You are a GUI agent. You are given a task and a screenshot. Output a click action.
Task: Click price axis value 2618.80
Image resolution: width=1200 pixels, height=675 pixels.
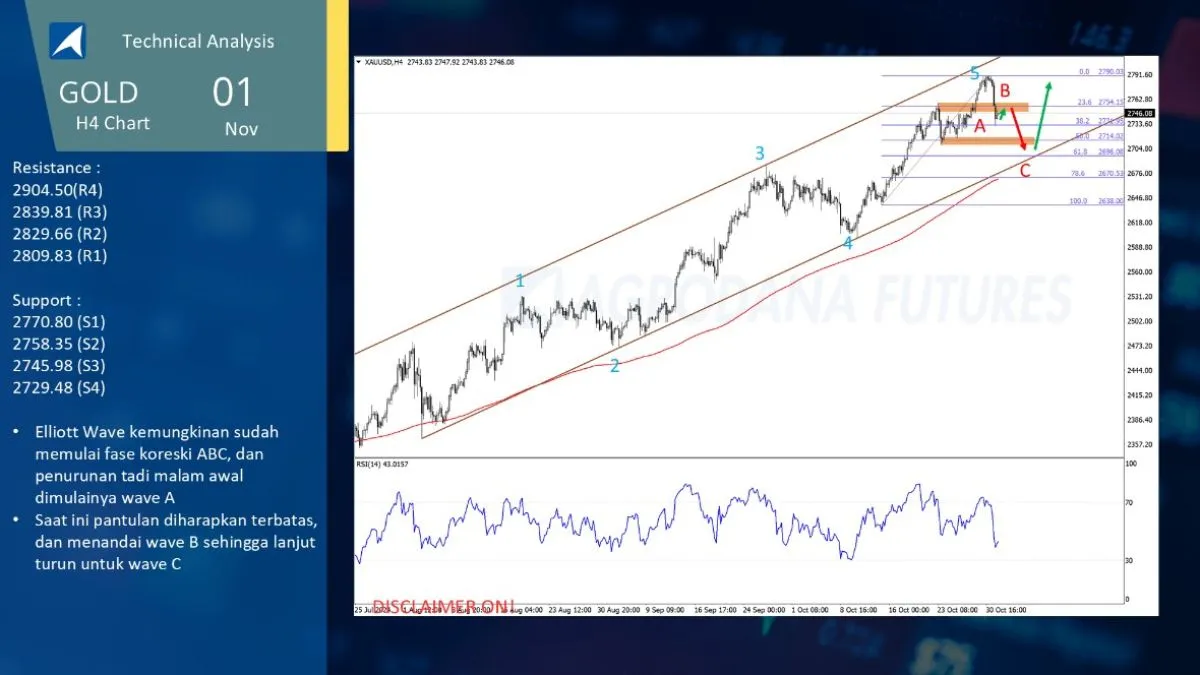[x=1139, y=223]
